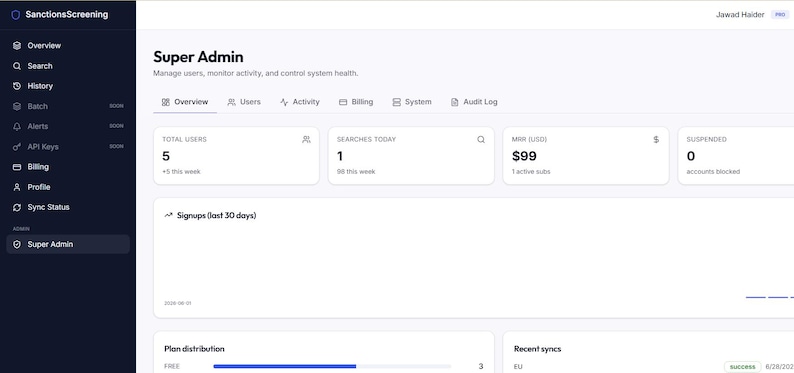Open the Audit Log tab
The height and width of the screenshot is (373, 794).
coord(474,102)
